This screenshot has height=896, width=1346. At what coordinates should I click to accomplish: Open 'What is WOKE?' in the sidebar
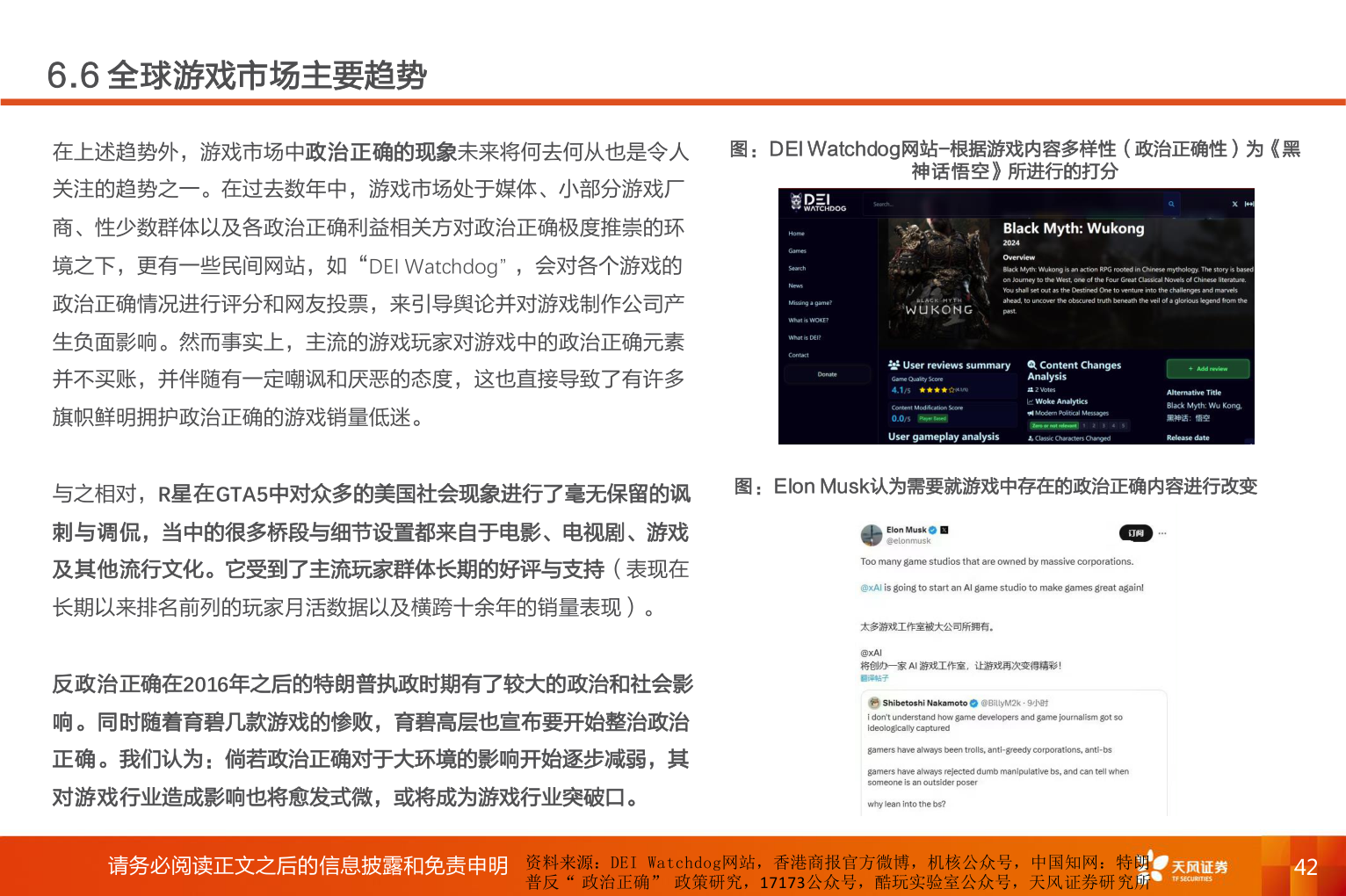(x=808, y=321)
